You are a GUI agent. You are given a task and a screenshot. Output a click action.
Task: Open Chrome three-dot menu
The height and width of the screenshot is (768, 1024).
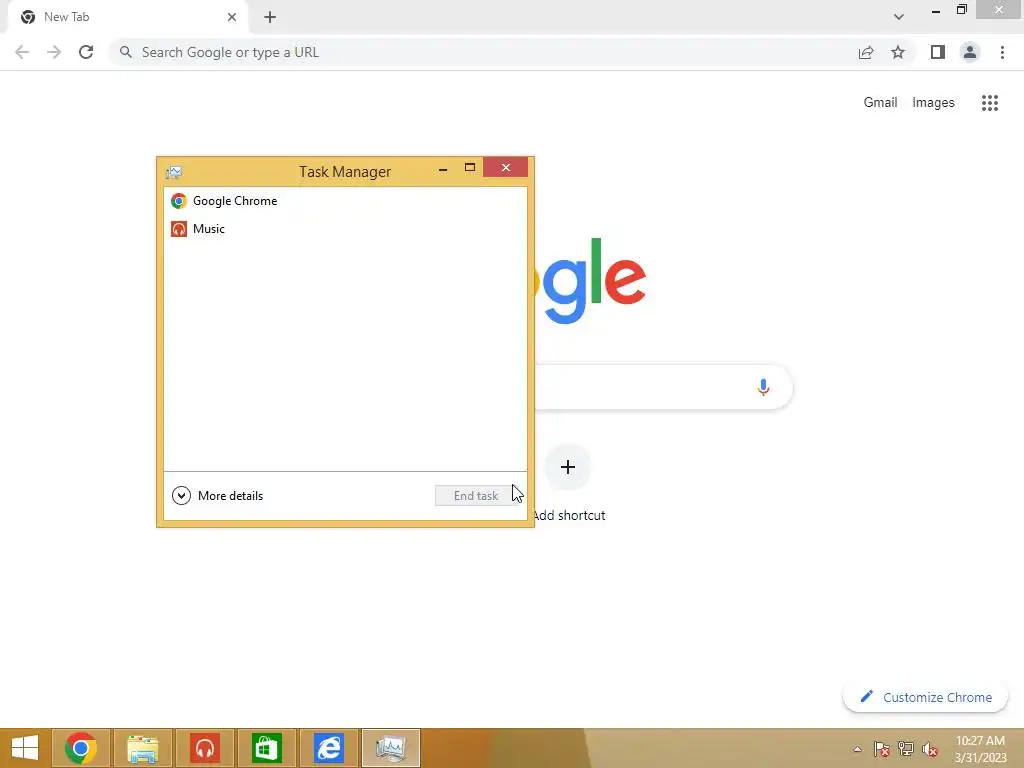[x=1002, y=52]
